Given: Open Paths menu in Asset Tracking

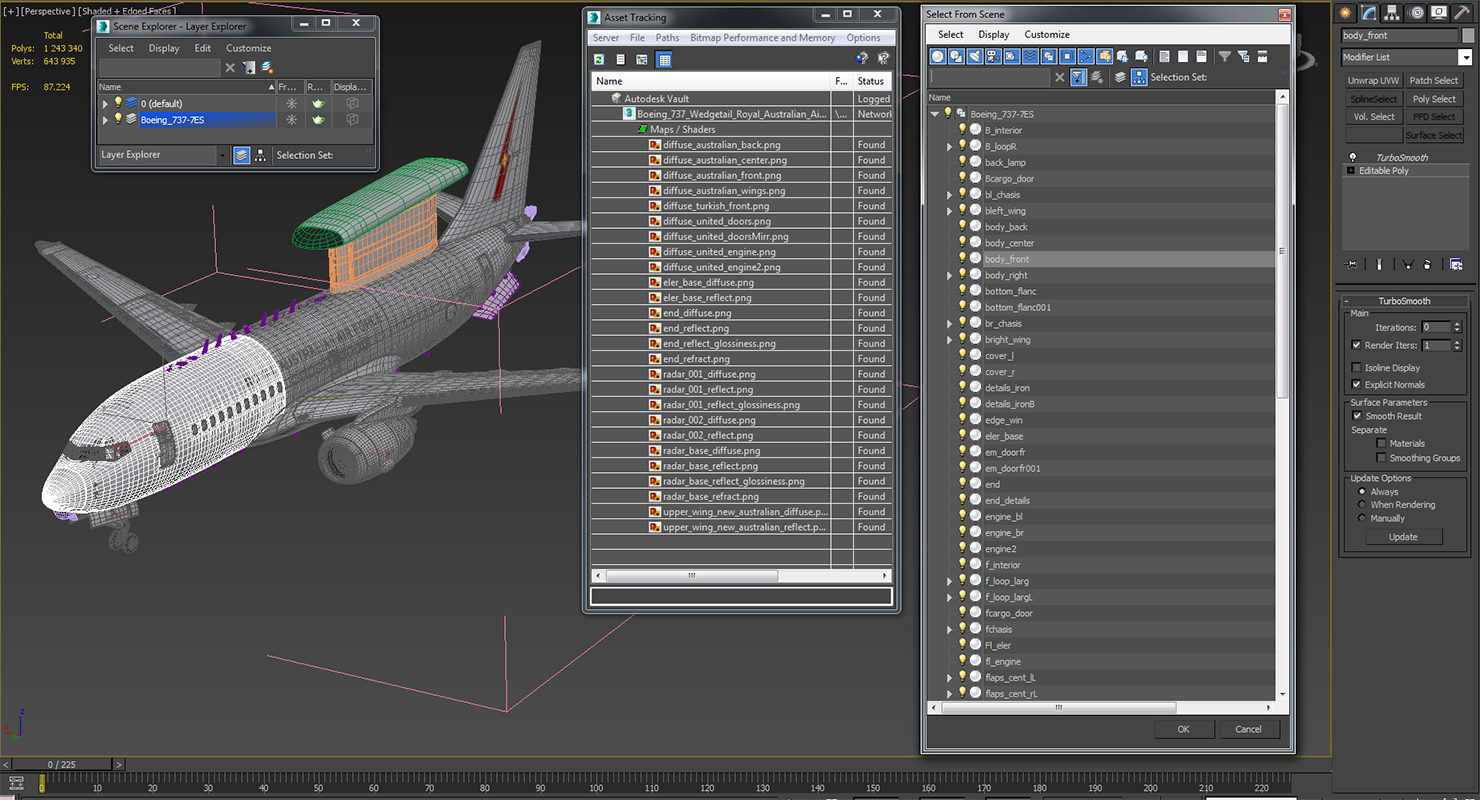Looking at the screenshot, I should pyautogui.click(x=667, y=38).
